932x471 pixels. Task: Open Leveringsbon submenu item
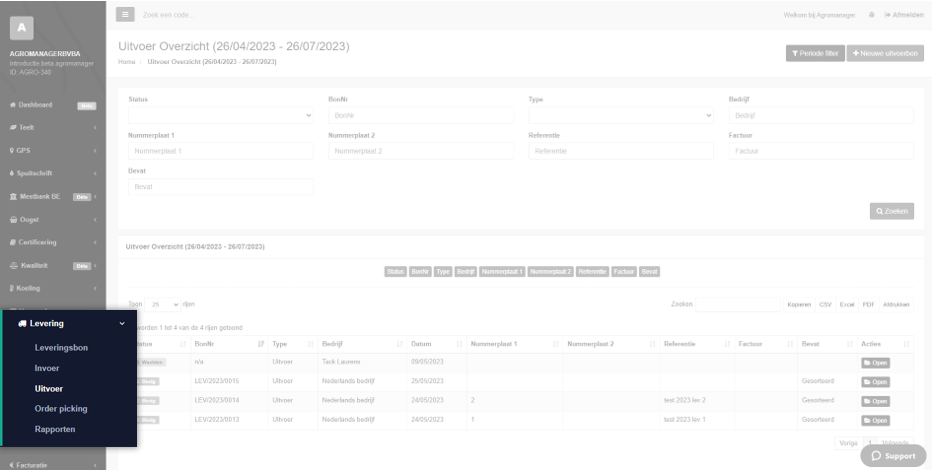point(61,347)
